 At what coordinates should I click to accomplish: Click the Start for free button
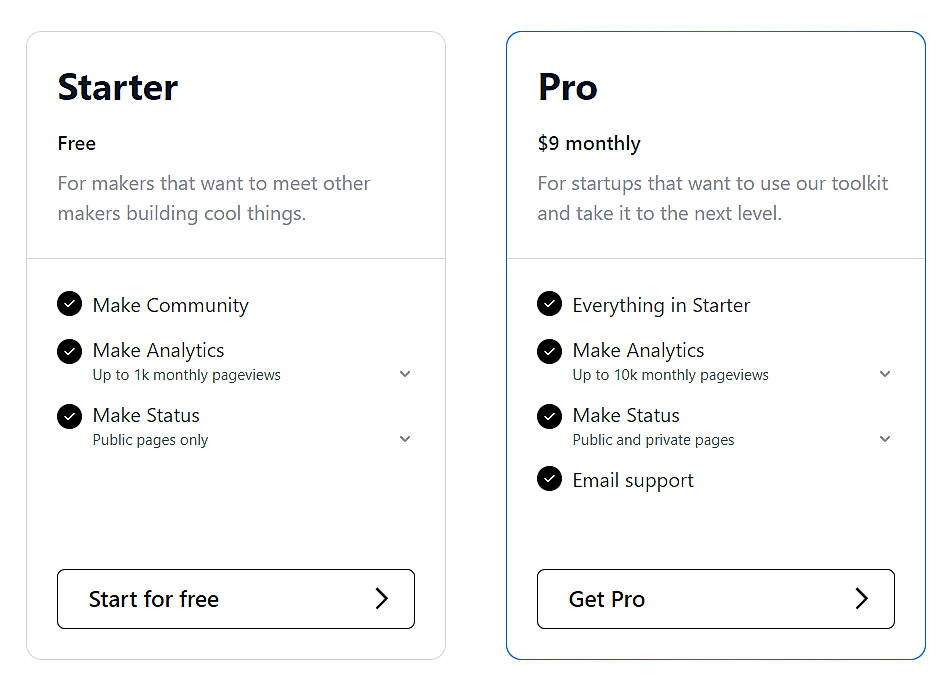(x=236, y=599)
